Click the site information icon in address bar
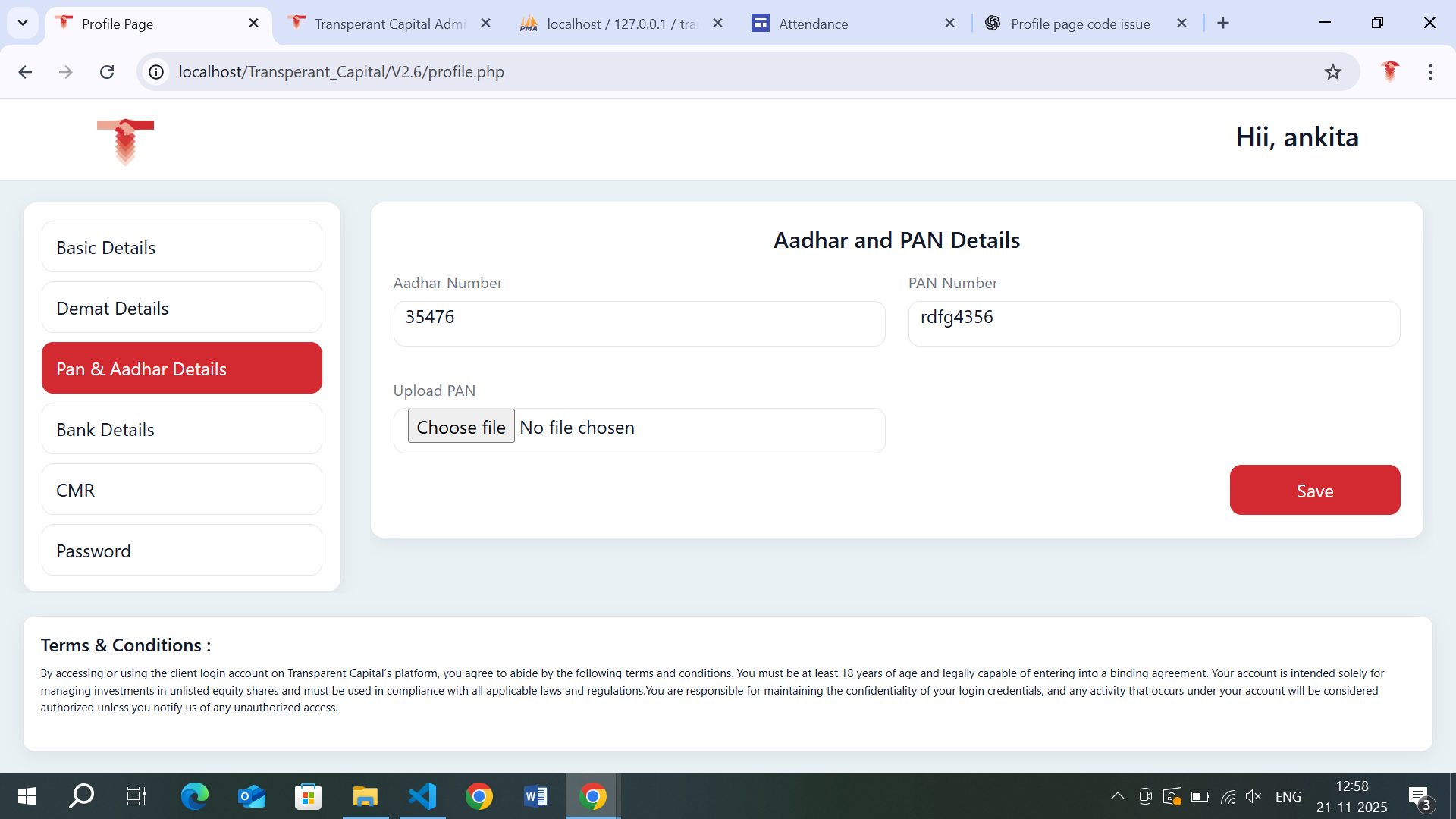This screenshot has height=819, width=1456. 156,72
